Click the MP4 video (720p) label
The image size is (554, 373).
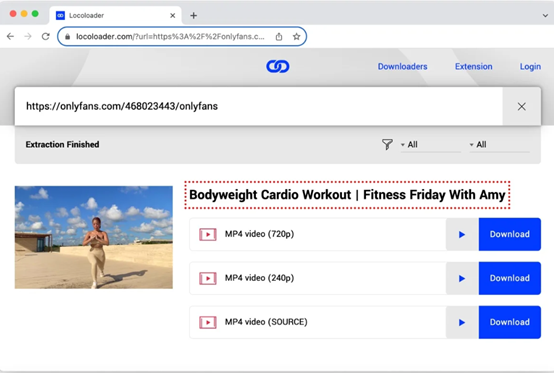pyautogui.click(x=259, y=234)
